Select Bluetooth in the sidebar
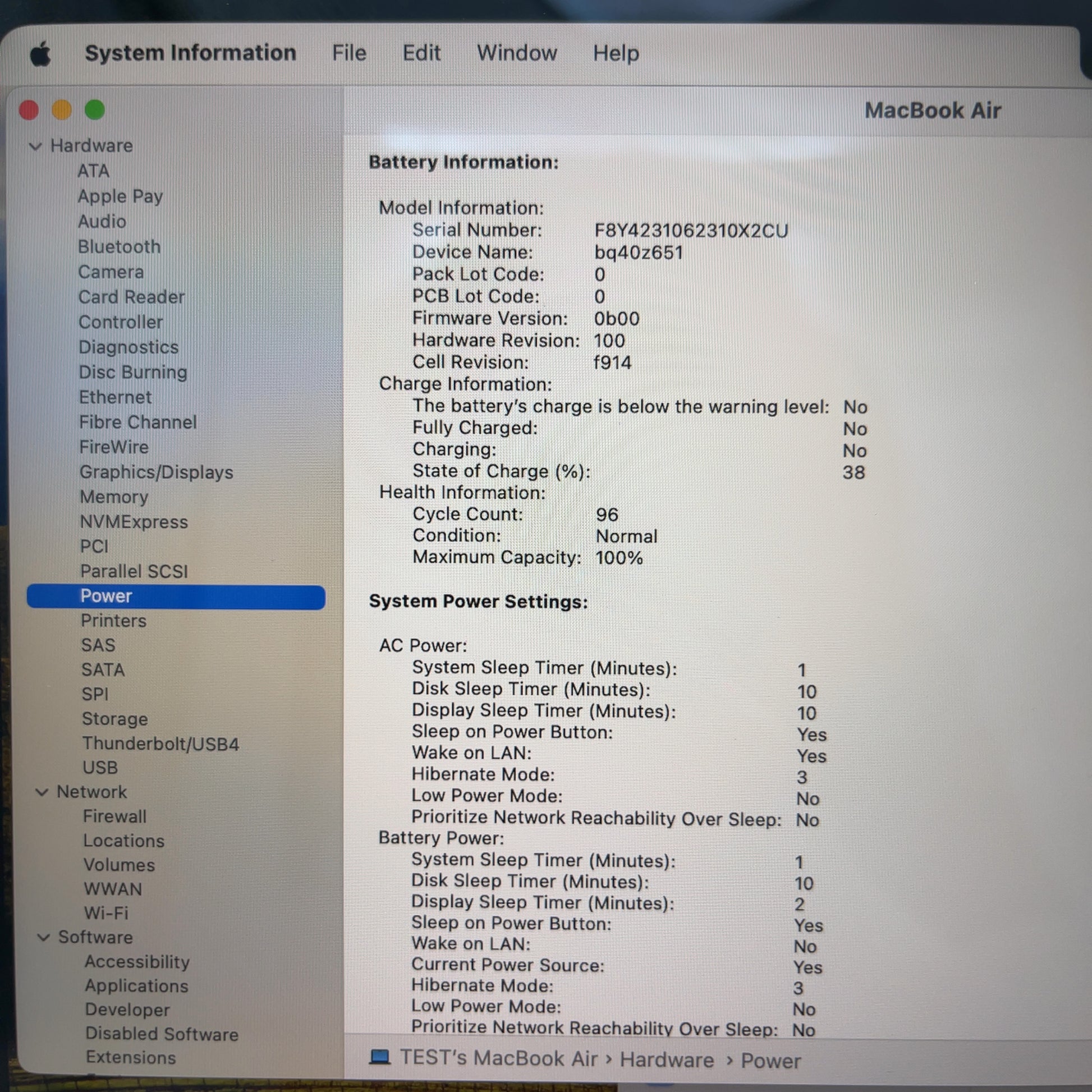This screenshot has width=1092, height=1092. click(120, 247)
